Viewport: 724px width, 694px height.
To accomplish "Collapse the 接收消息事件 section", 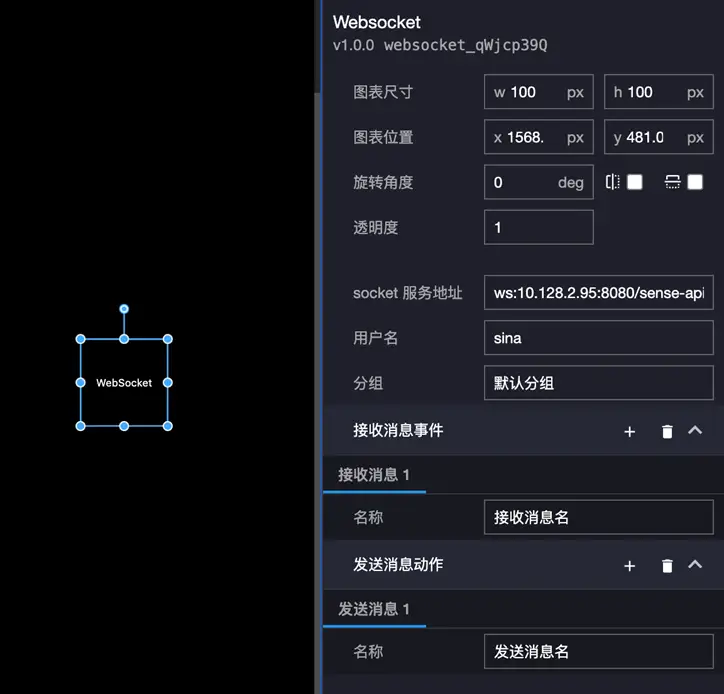I will point(695,430).
